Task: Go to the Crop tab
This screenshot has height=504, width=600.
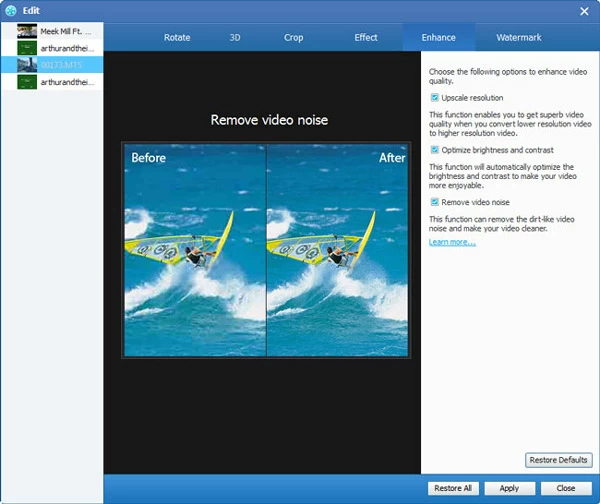Action: coord(294,38)
